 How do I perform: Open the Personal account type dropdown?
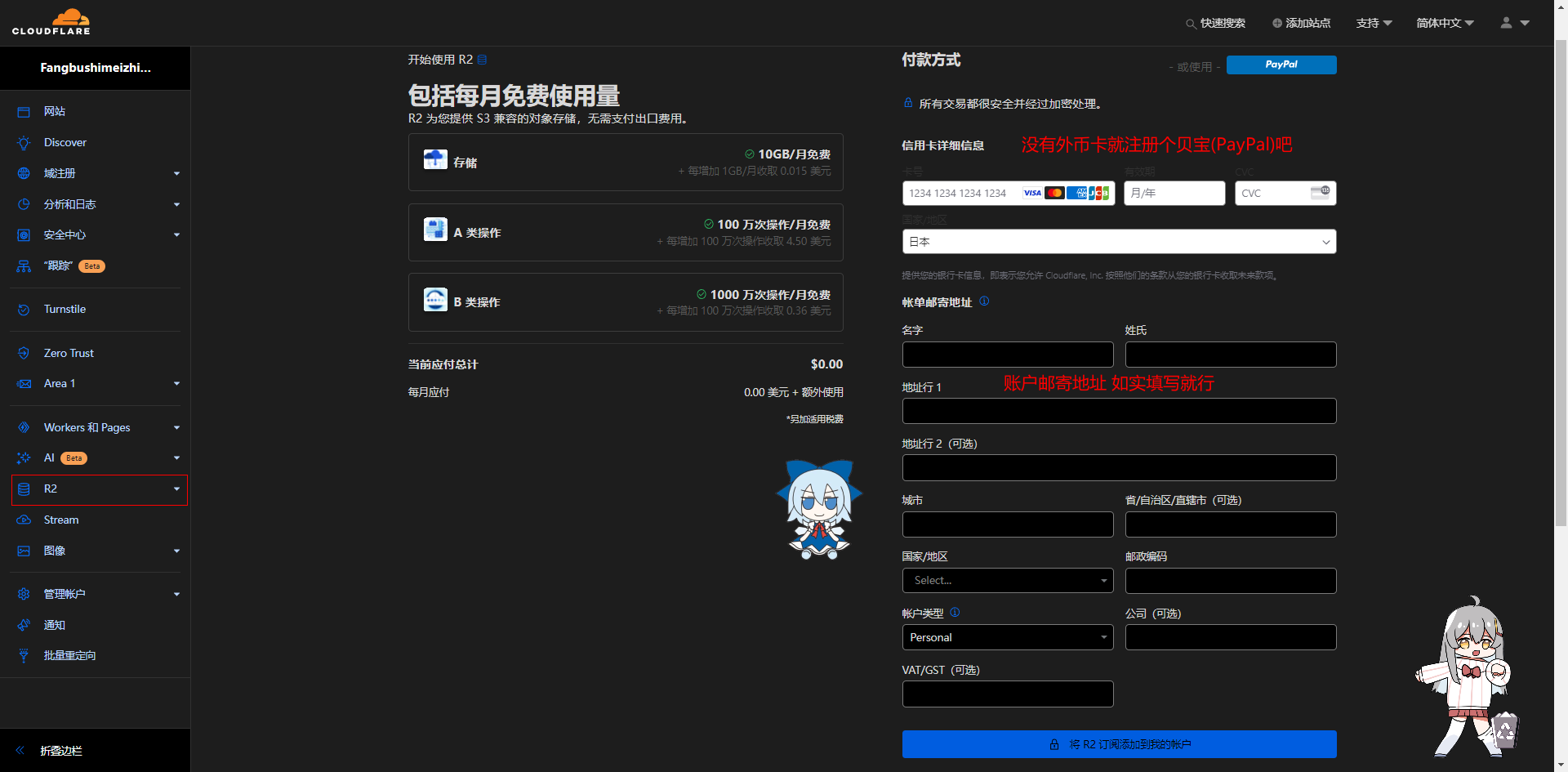(x=1007, y=637)
